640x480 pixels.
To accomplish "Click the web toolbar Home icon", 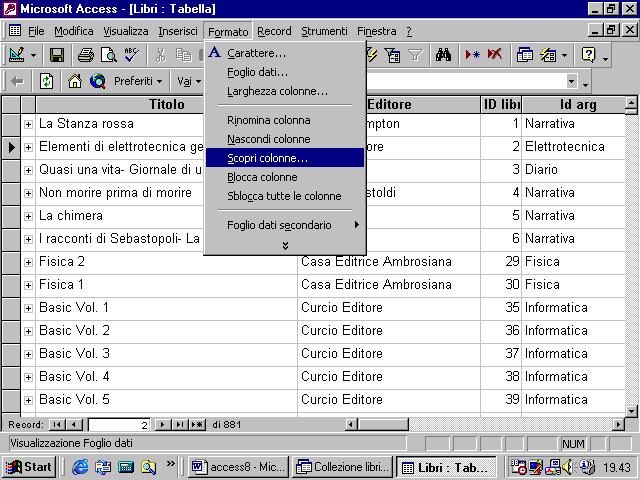I will pyautogui.click(x=75, y=81).
